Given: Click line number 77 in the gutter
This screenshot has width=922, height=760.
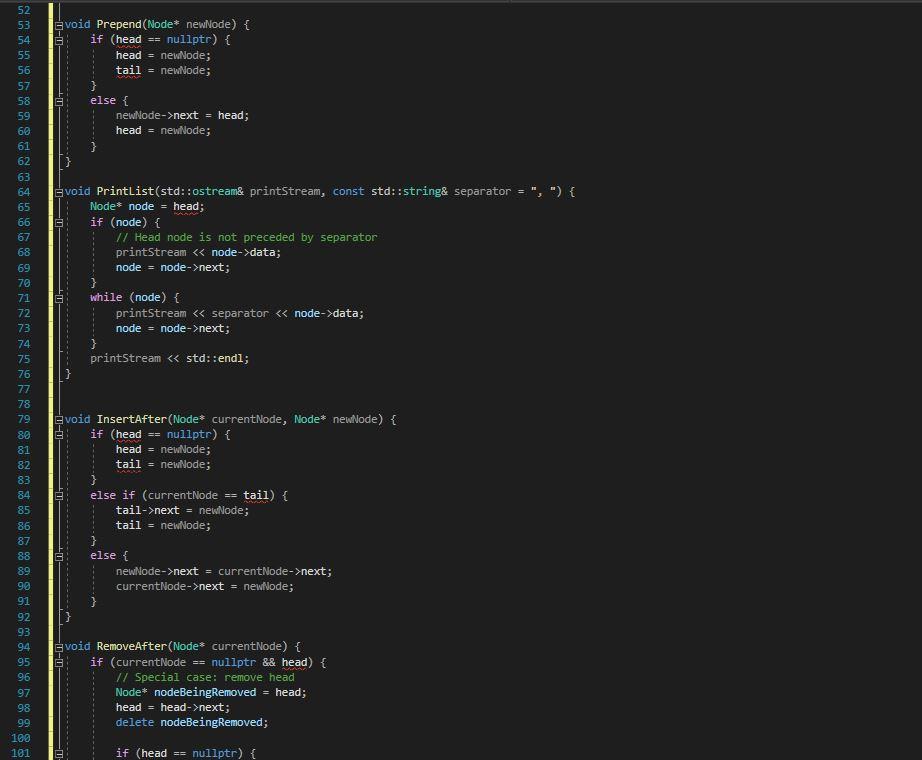Looking at the screenshot, I should pos(24,389).
